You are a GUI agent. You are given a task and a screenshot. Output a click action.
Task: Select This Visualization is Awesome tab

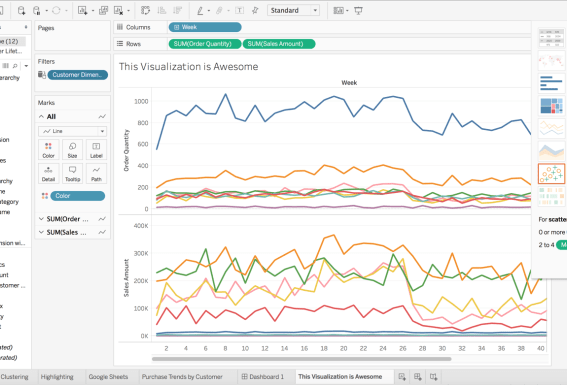click(x=340, y=377)
